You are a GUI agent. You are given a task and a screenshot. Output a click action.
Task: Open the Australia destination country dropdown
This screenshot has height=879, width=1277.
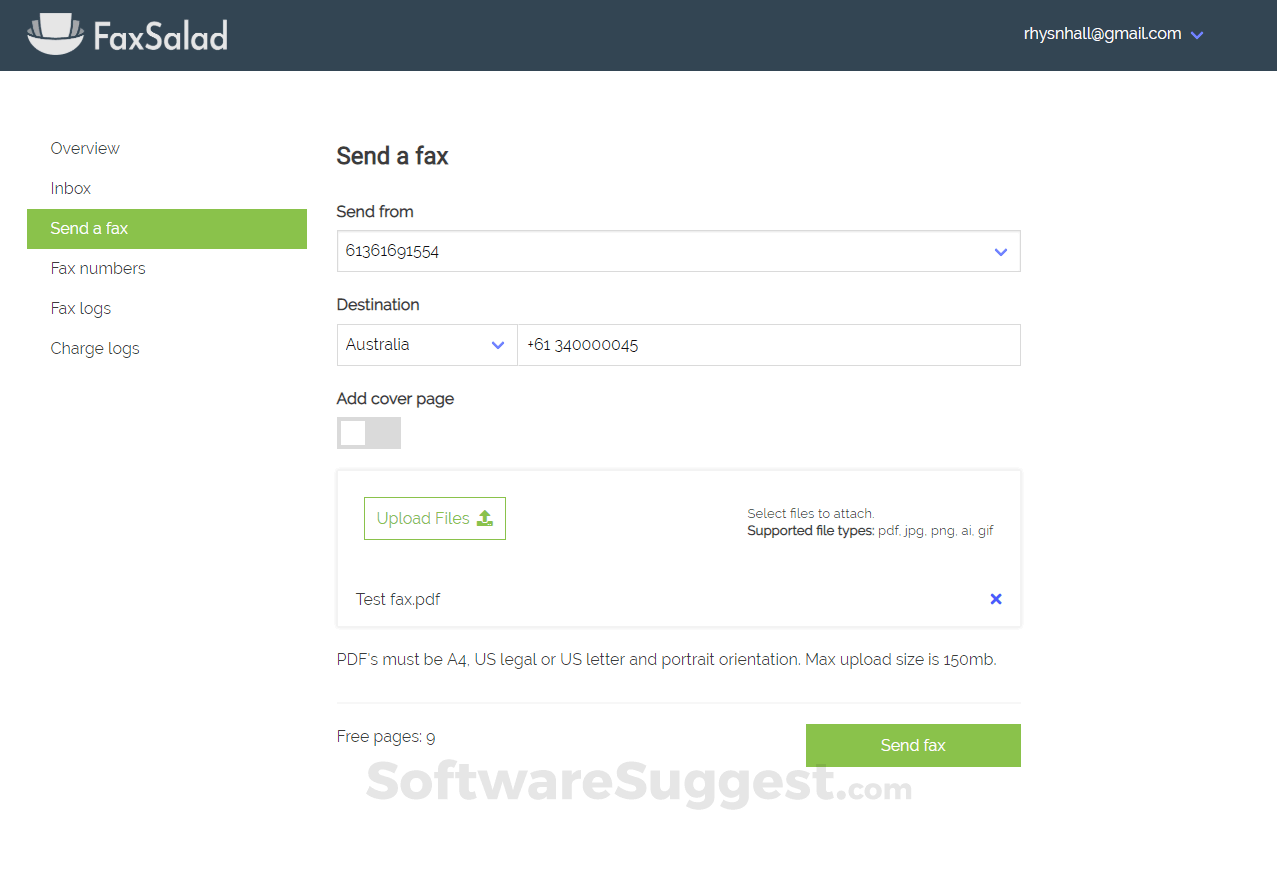coord(427,344)
